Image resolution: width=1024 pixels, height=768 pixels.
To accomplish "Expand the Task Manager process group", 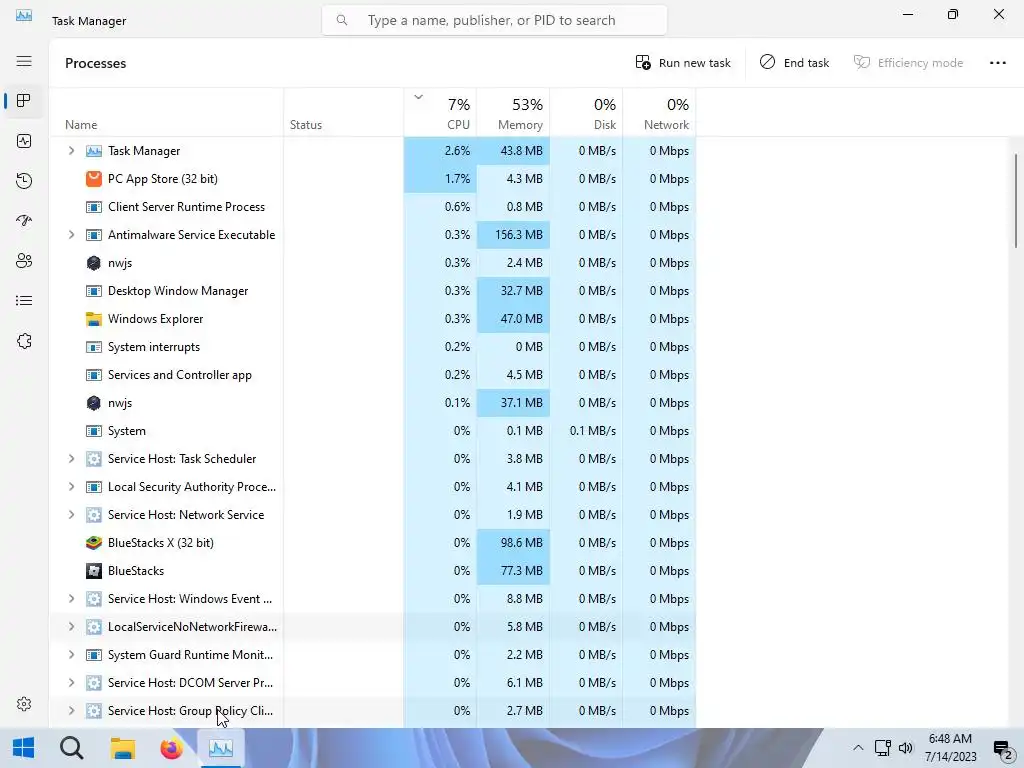I will pos(71,151).
